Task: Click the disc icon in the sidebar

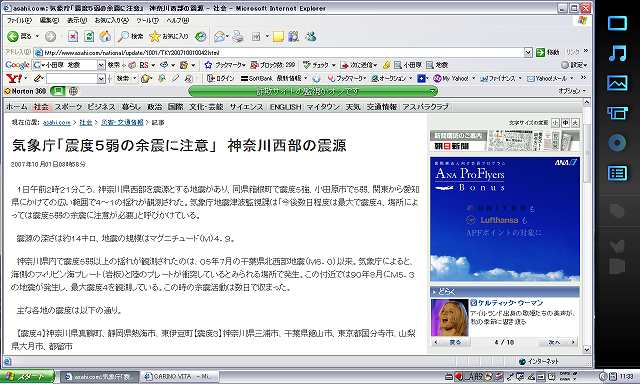Action: click(617, 143)
